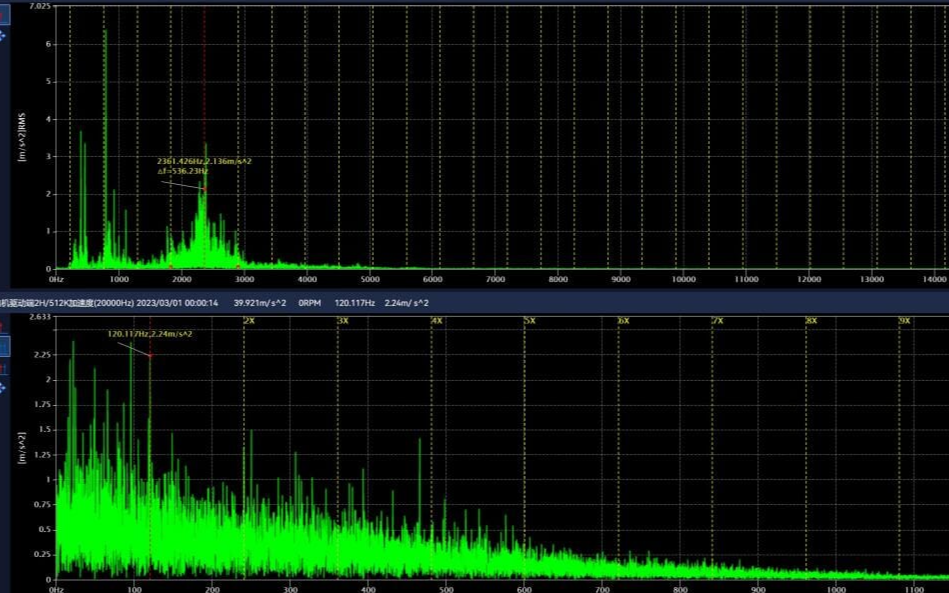The height and width of the screenshot is (593, 949).
Task: Click the 4X harmonic marker label
Action: click(437, 320)
